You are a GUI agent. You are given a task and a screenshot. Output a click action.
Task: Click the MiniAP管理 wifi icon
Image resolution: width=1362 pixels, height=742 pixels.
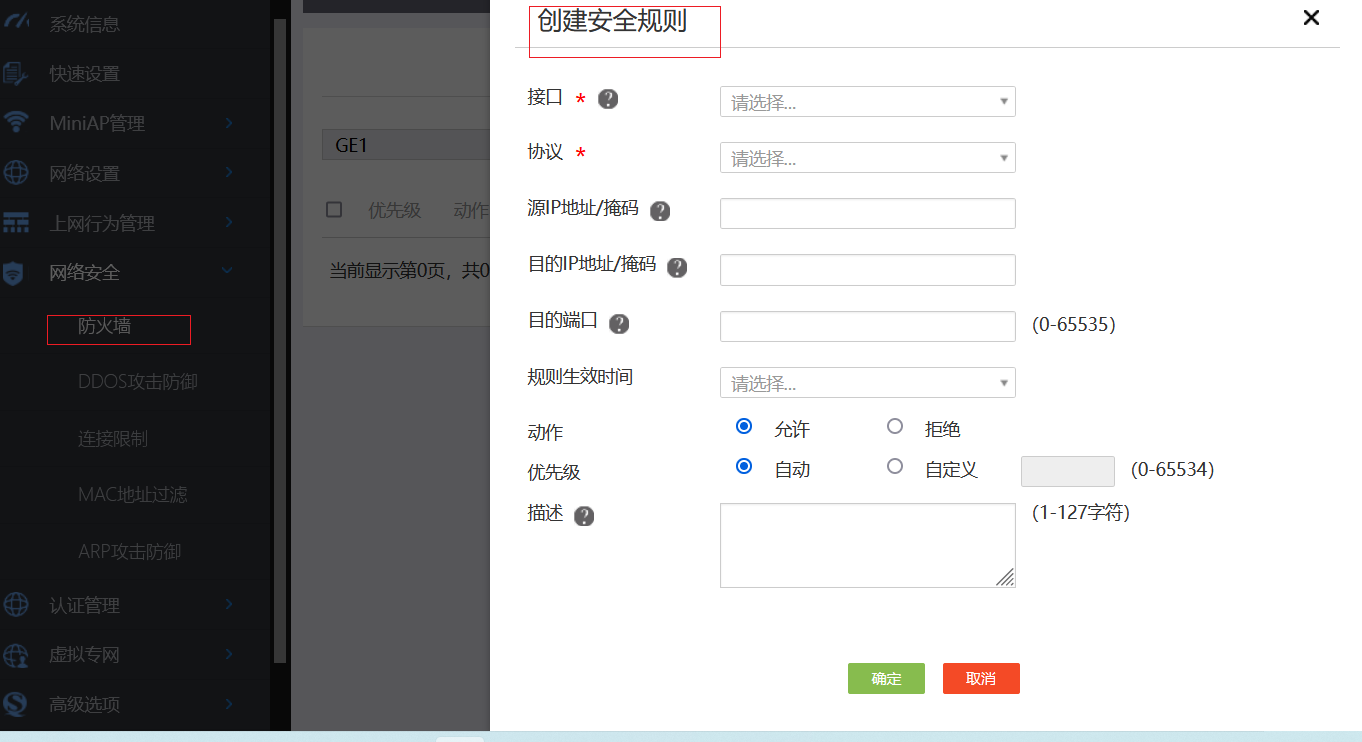click(16, 123)
